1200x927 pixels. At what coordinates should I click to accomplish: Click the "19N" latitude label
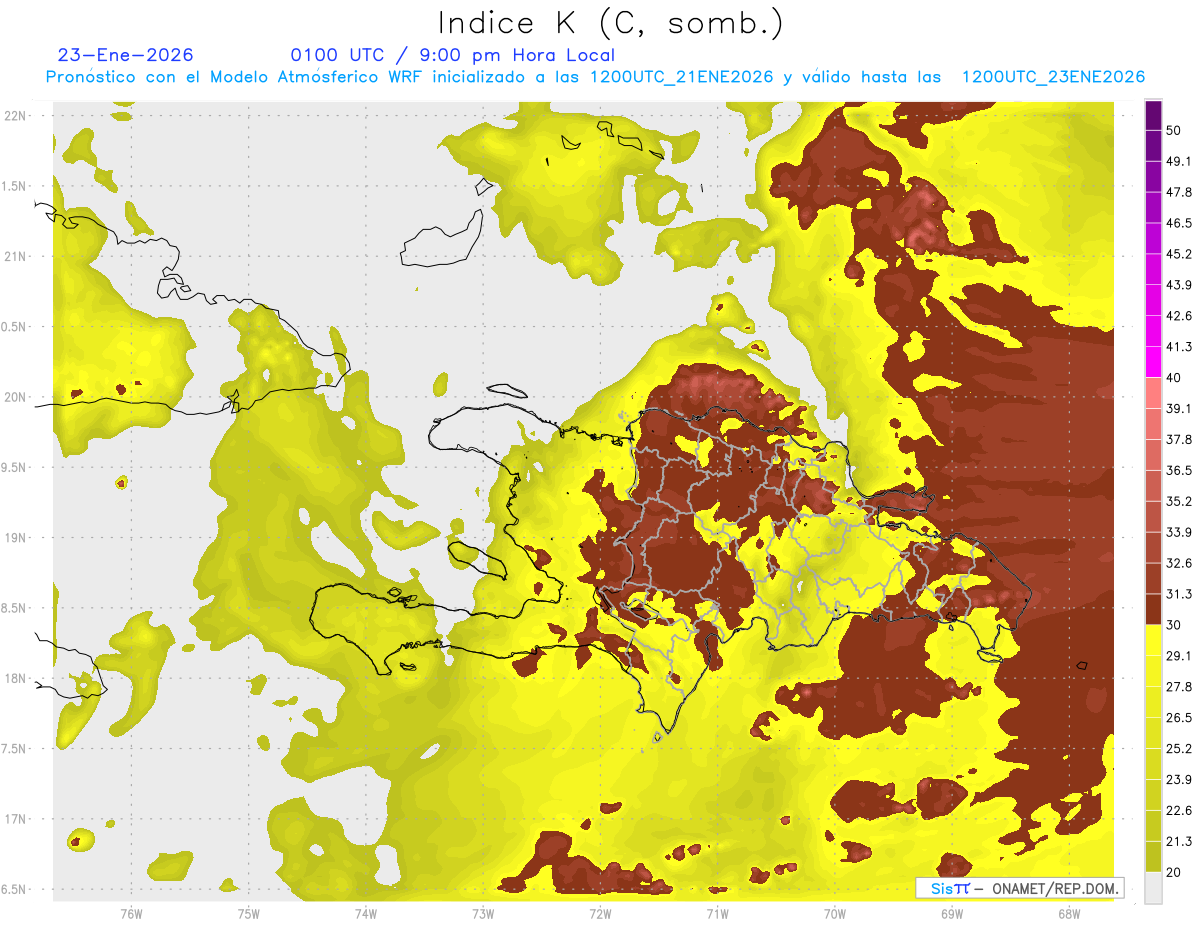(x=15, y=538)
